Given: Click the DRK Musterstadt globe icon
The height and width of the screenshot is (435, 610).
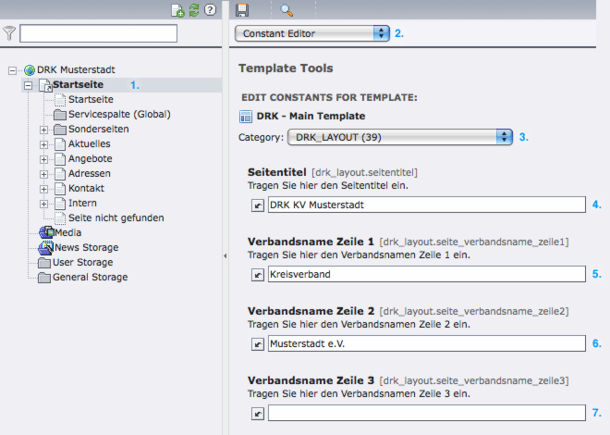Looking at the screenshot, I should [30, 70].
